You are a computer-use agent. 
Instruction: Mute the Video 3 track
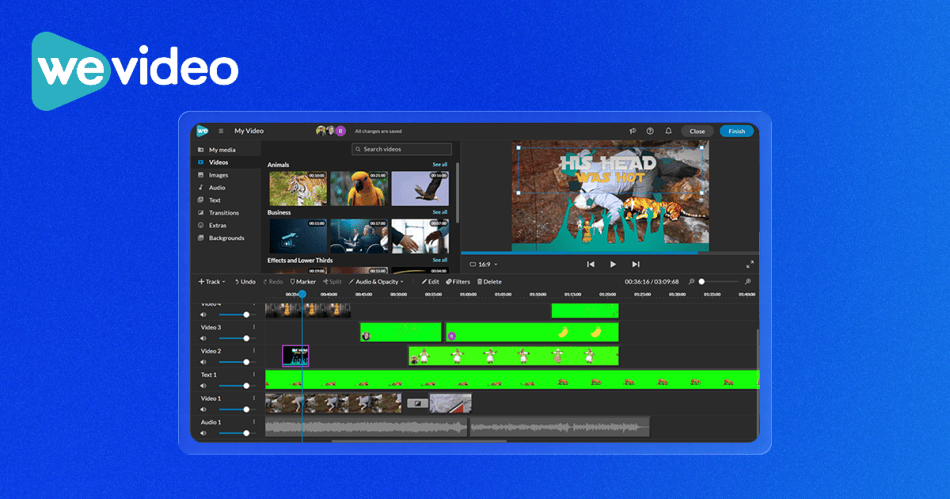204,339
